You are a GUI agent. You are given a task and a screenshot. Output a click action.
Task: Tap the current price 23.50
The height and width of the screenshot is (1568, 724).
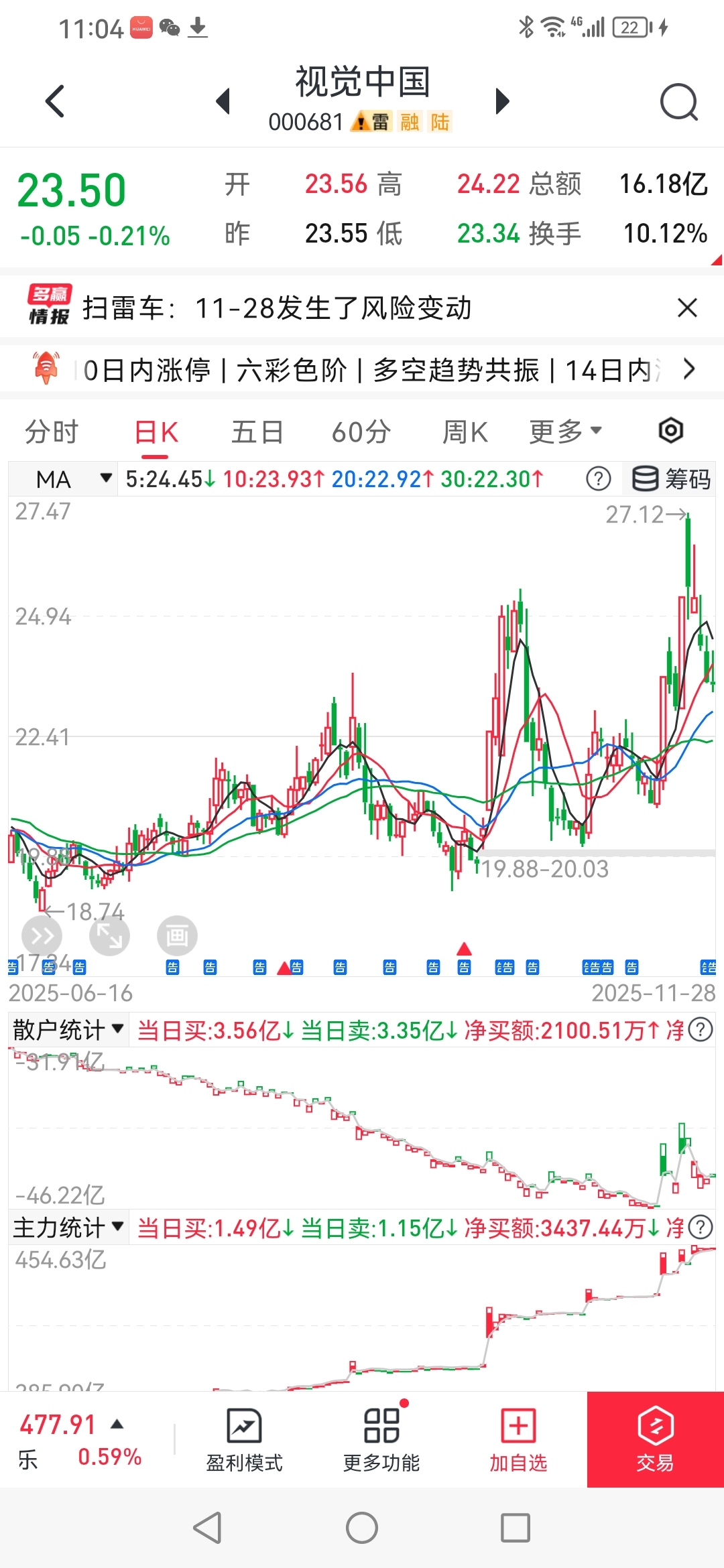pos(71,190)
